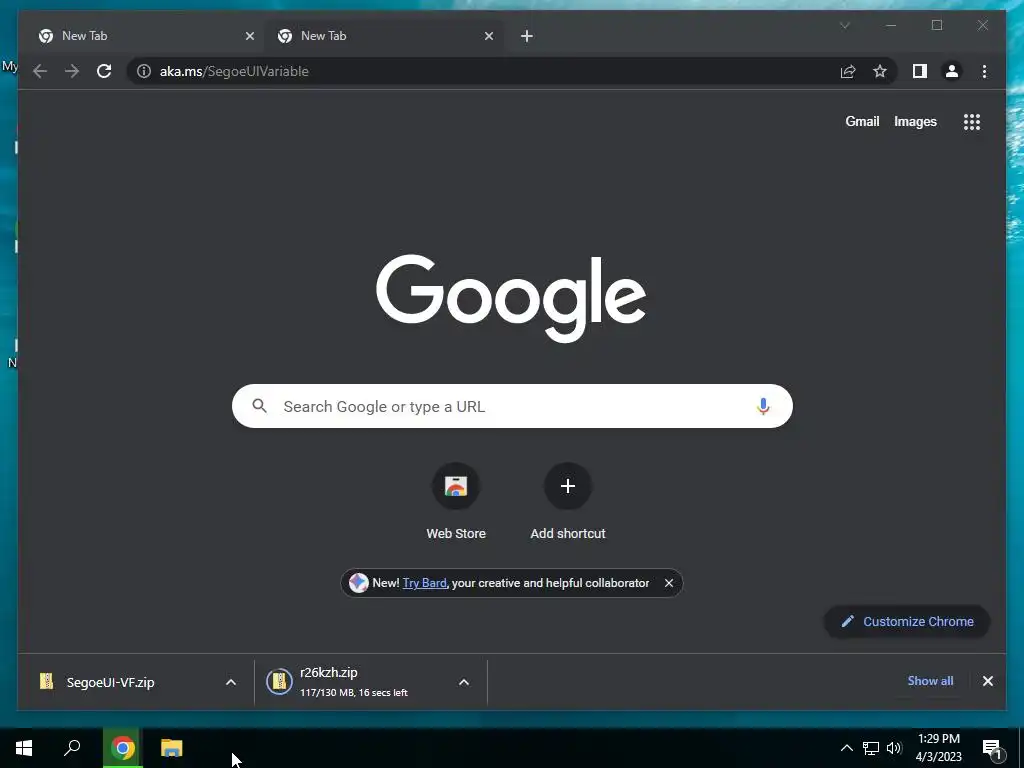Open the clock showing 1:29 PM
Screen dimensions: 1024x768
click(x=938, y=748)
